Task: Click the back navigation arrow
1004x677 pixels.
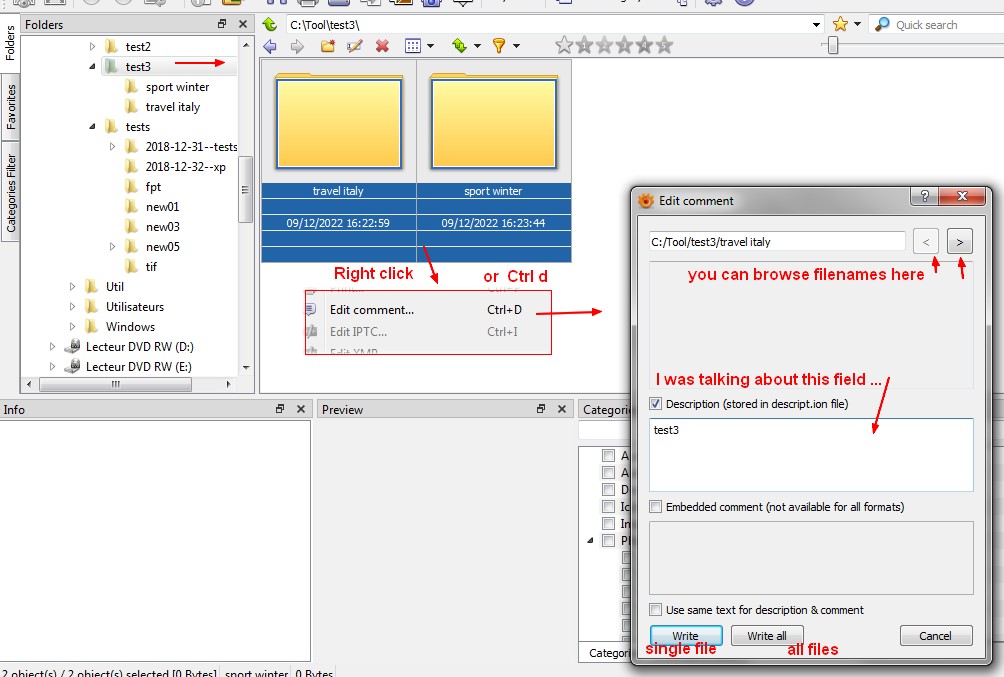Action: click(x=270, y=46)
